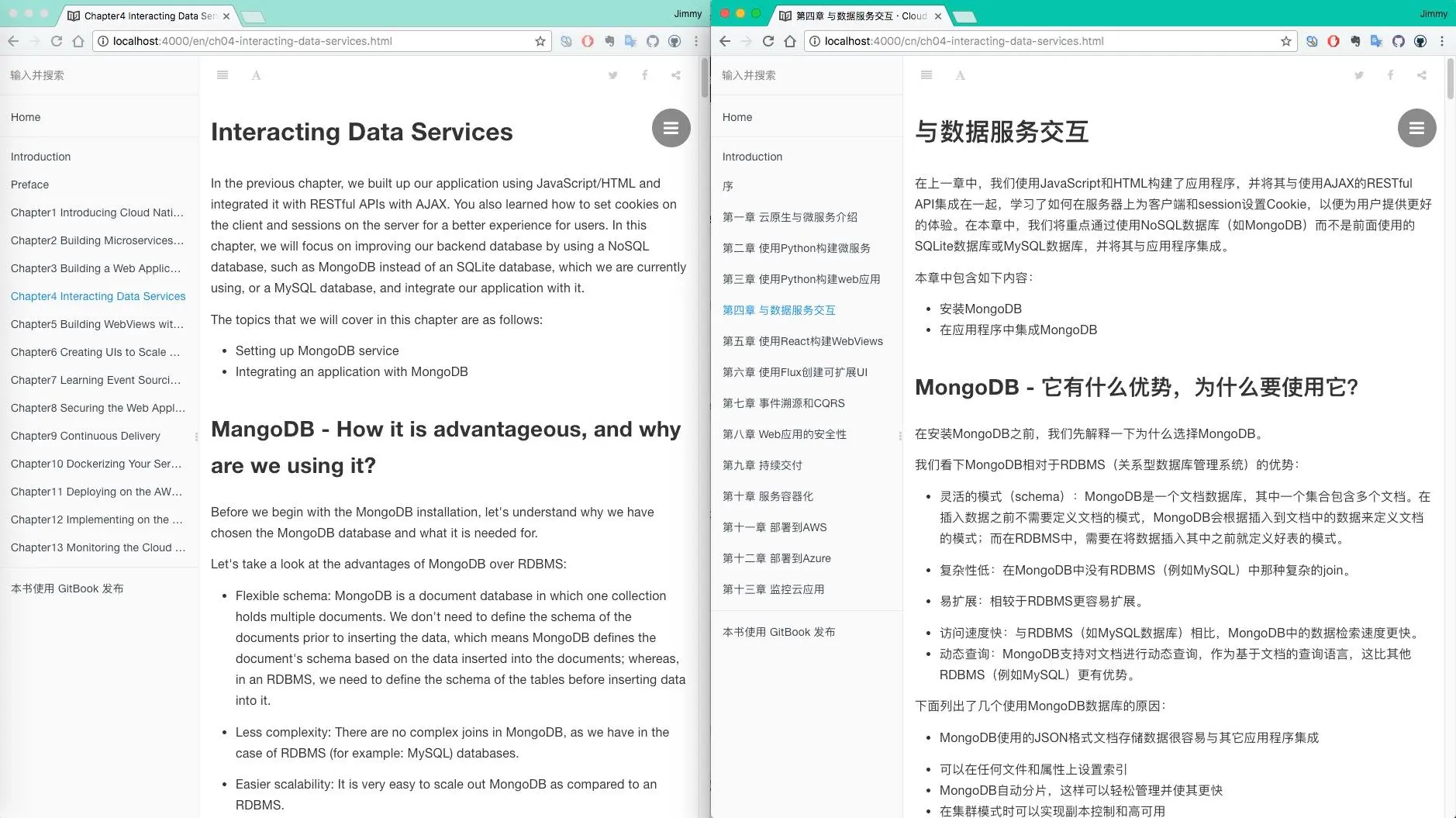1456x818 pixels.
Task: Share on Facebook in left English window
Action: tap(645, 75)
